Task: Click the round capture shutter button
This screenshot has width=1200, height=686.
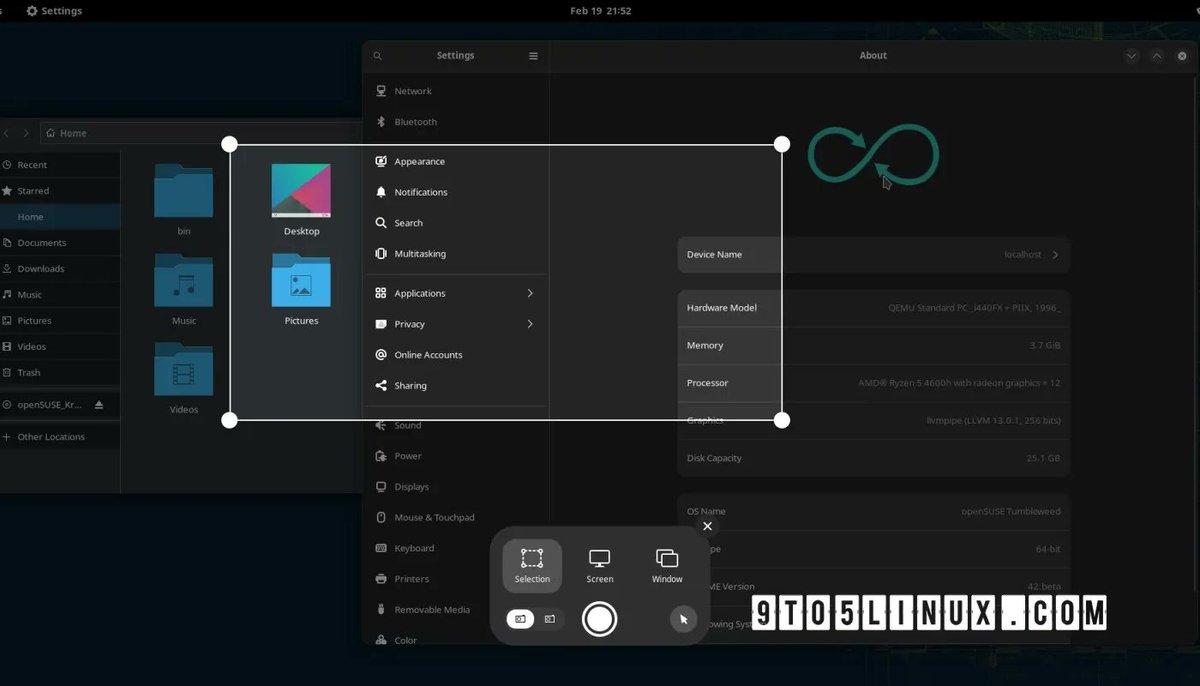Action: [599, 619]
